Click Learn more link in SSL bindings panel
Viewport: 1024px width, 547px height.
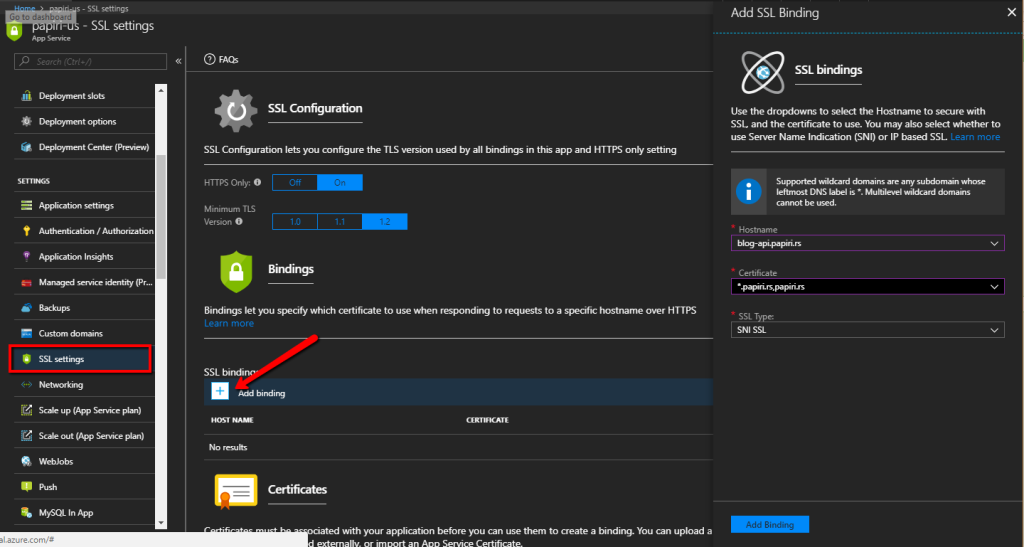coord(974,137)
